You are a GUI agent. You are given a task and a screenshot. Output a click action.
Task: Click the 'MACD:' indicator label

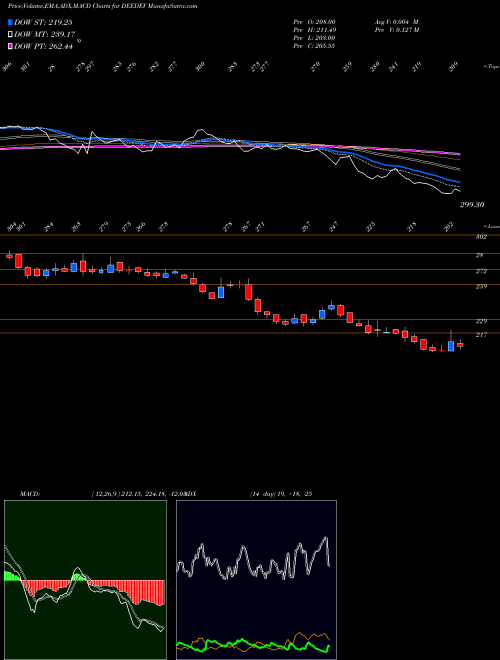[29, 494]
